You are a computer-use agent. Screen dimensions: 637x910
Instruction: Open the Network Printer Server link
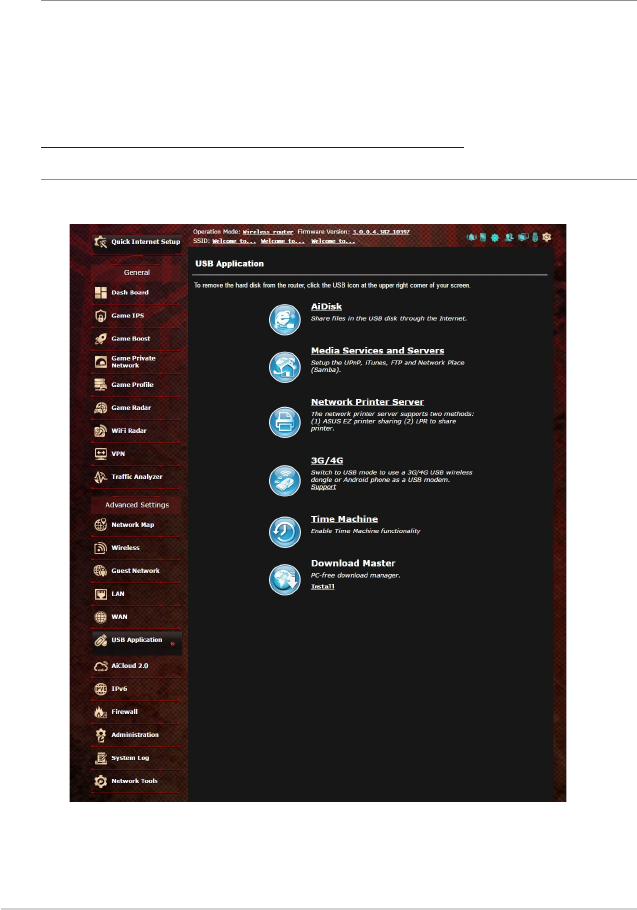tap(367, 402)
